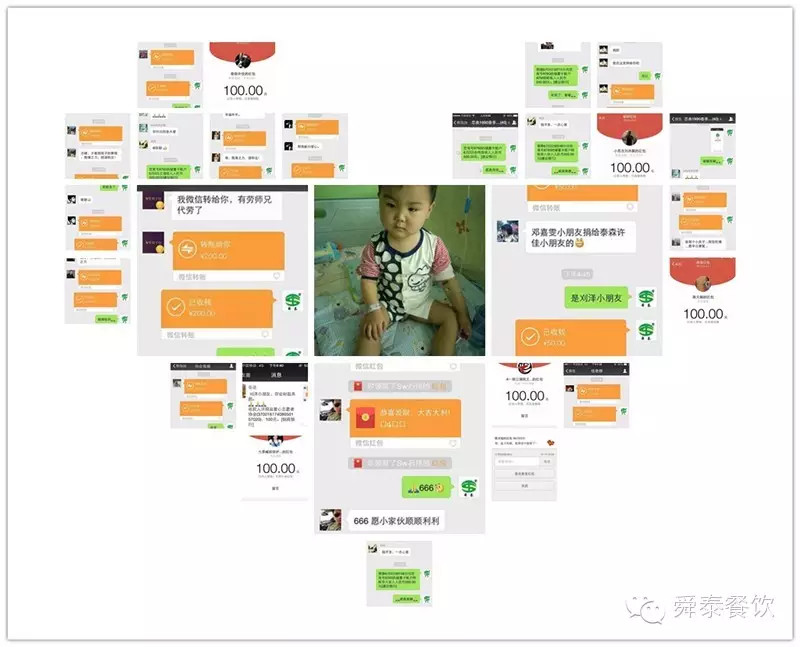Viewport: 800px width, 647px height.
Task: Click the input field in the small red packet form
Action: [x=517, y=461]
